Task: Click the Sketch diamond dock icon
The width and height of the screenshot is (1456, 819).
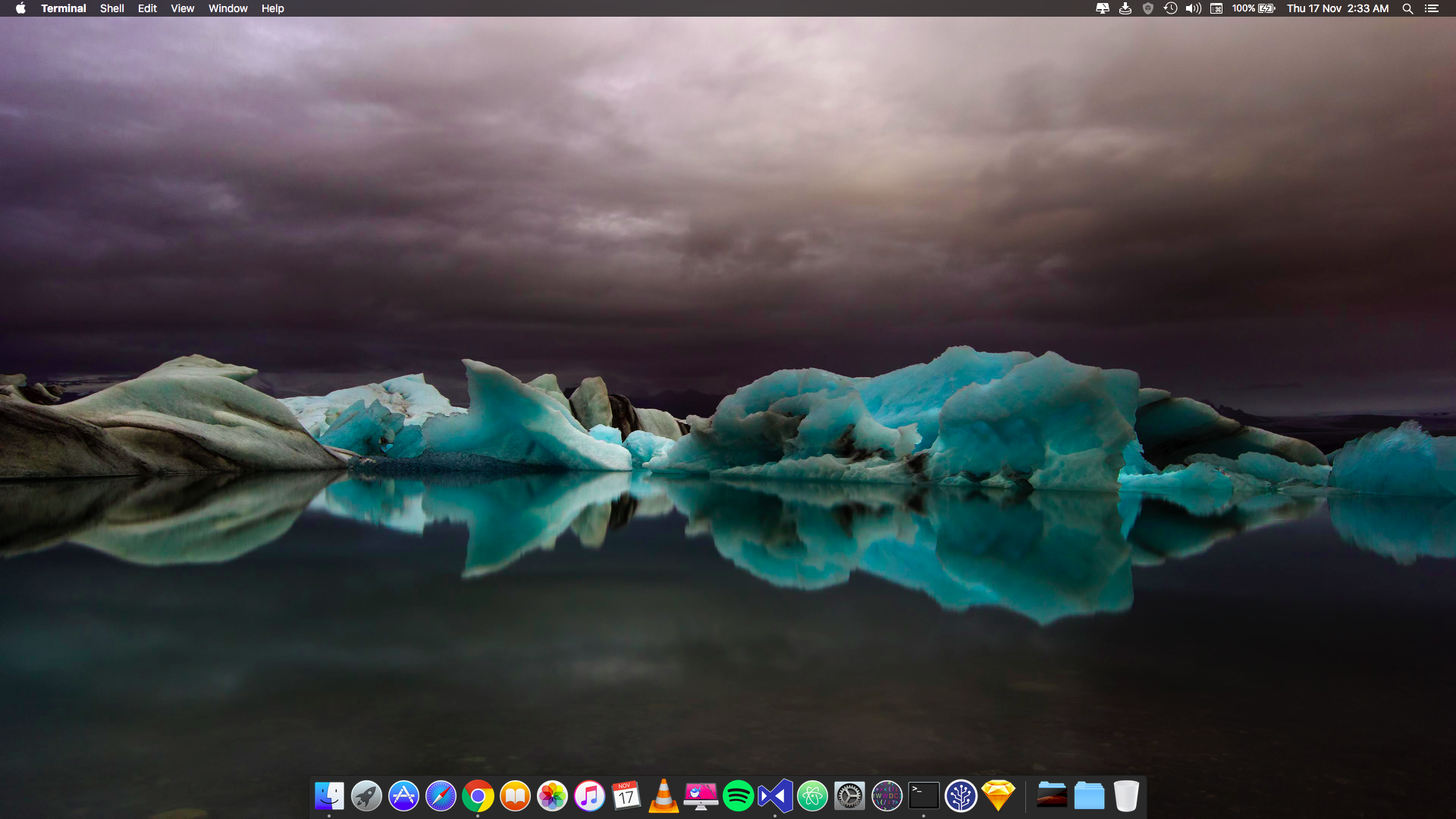Action: pos(998,796)
